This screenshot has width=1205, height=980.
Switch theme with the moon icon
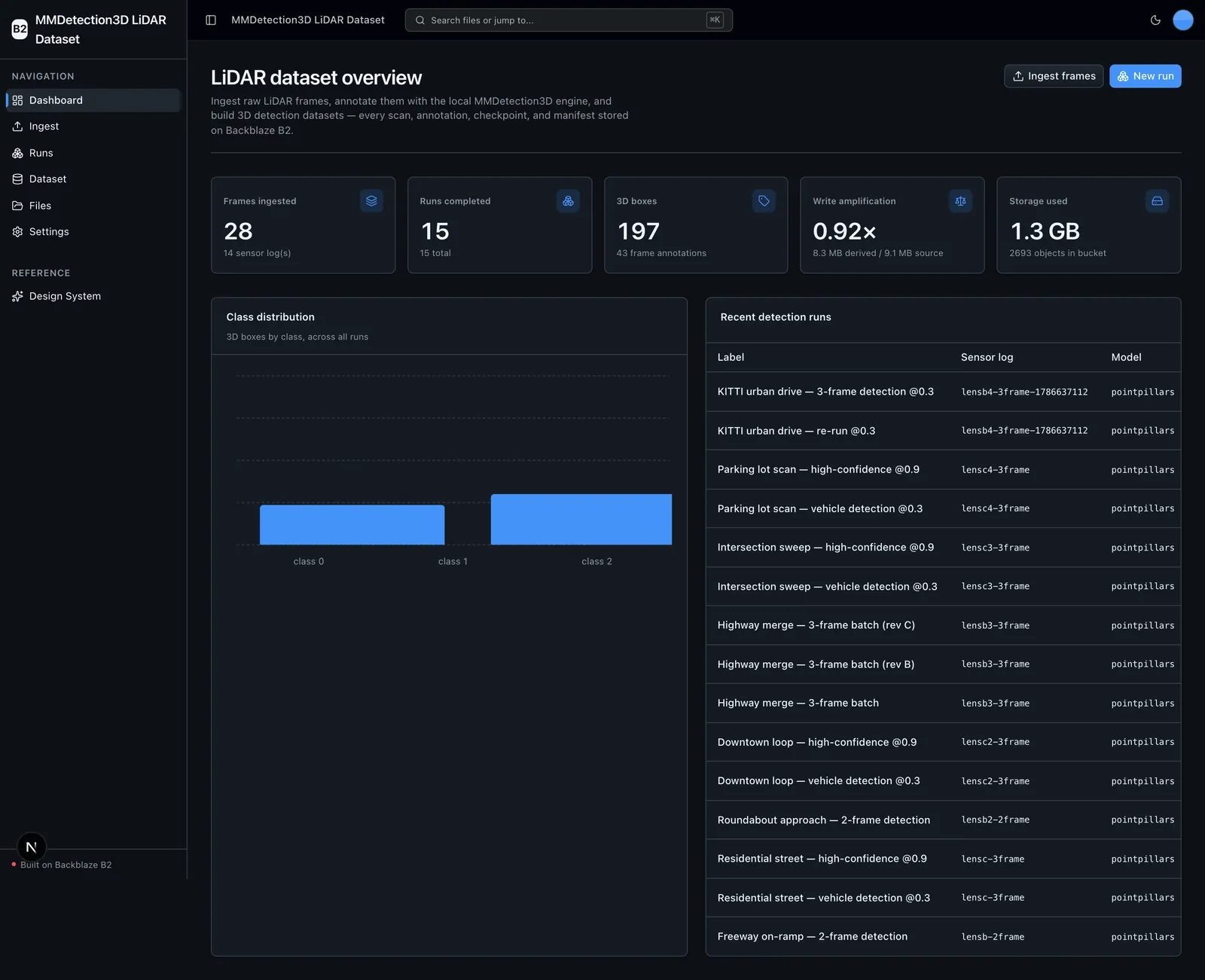point(1155,20)
